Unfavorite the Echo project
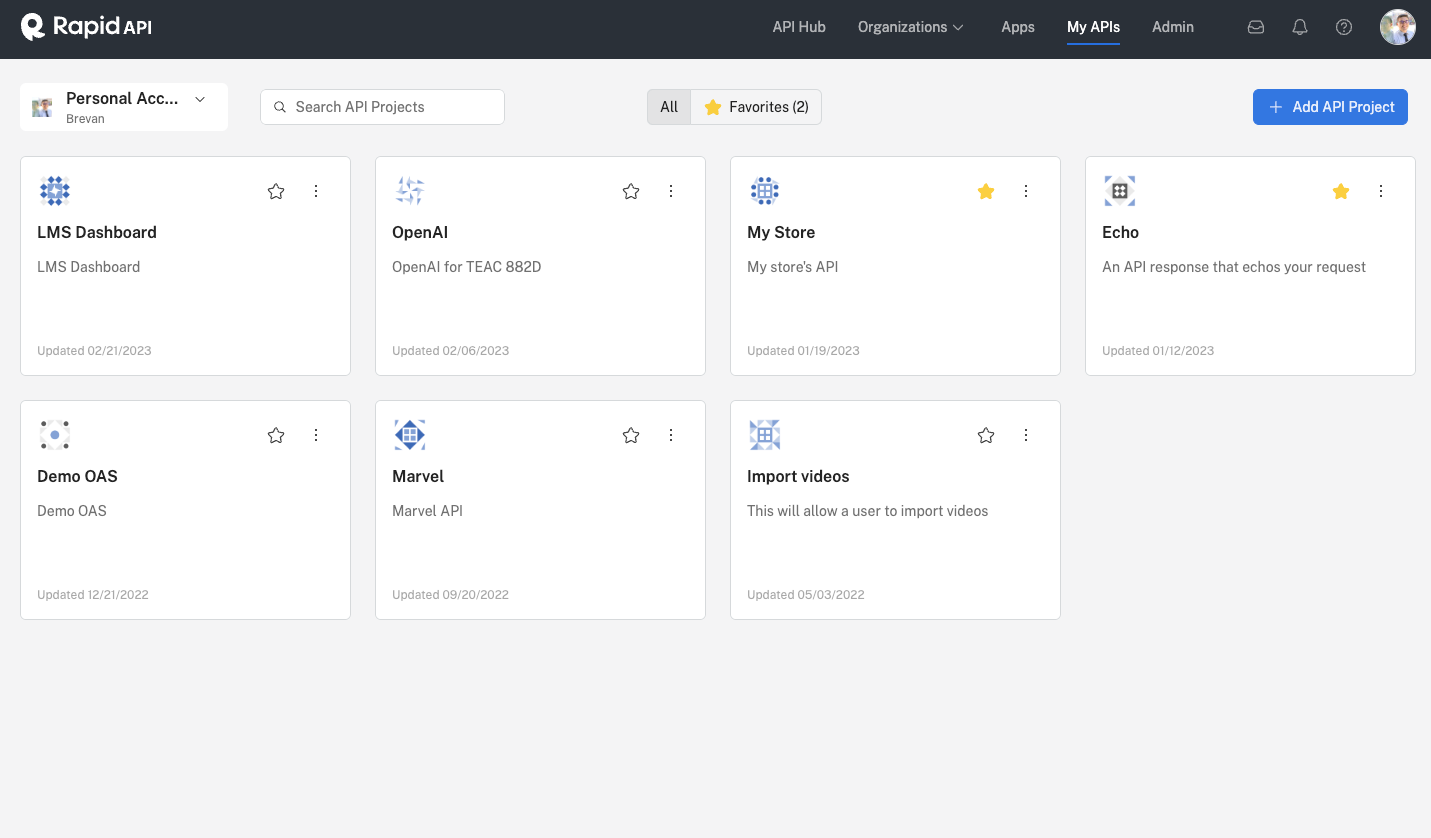The image size is (1431, 838). point(1341,191)
